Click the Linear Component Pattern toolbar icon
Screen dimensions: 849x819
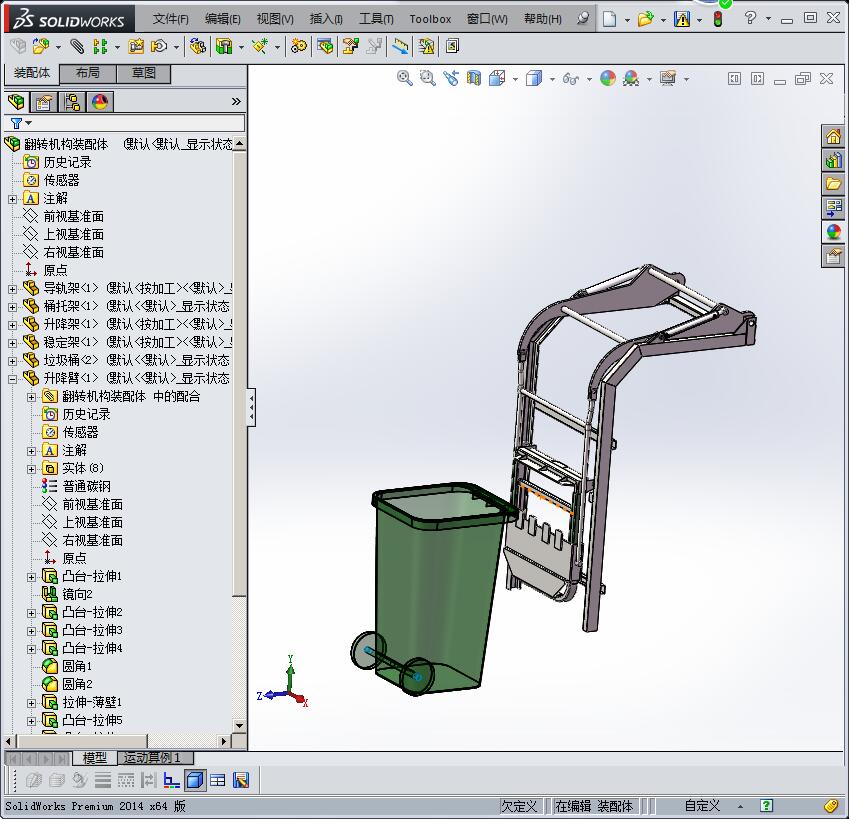100,47
